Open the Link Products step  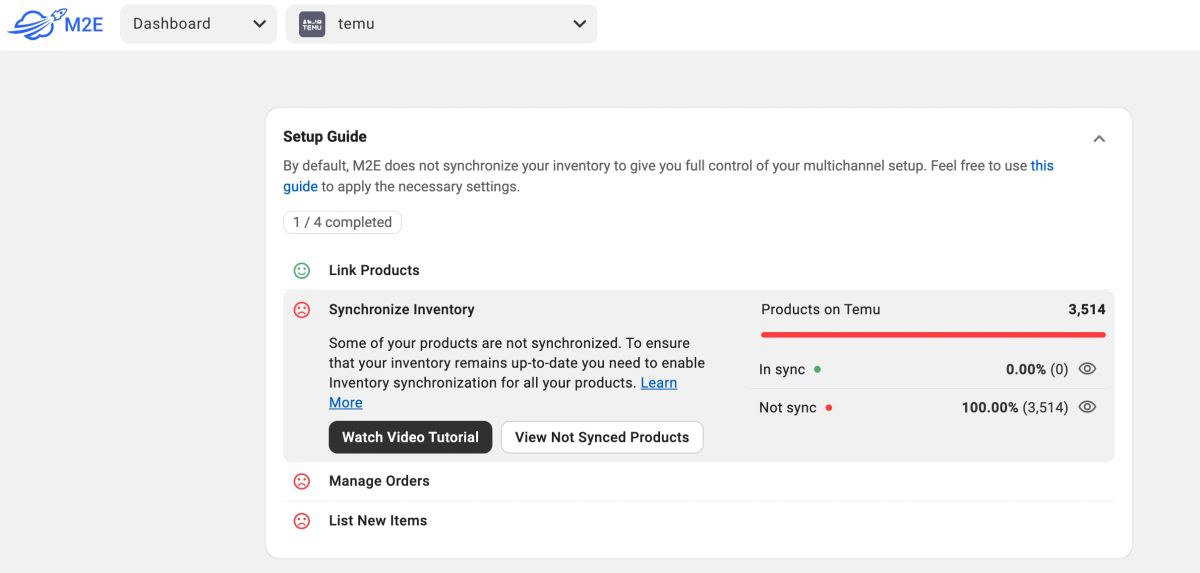(x=374, y=271)
